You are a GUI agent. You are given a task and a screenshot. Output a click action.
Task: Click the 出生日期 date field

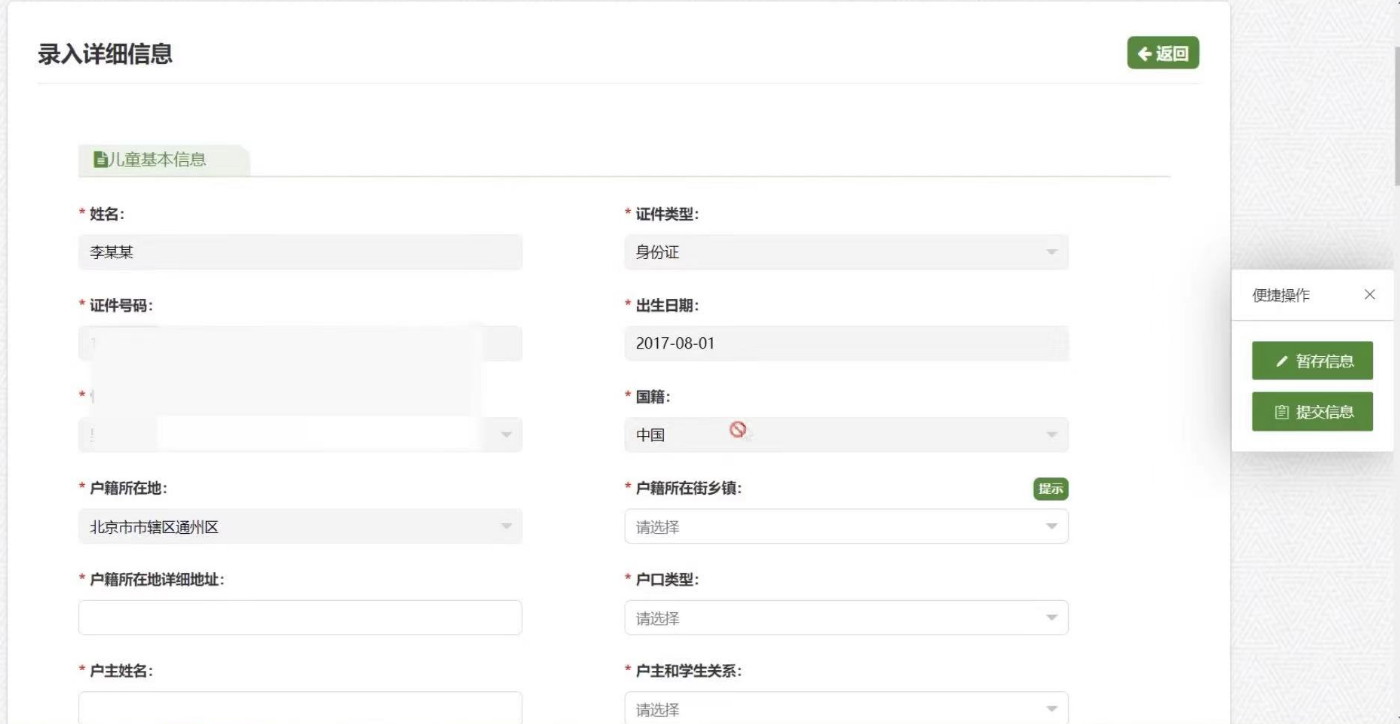coord(845,344)
